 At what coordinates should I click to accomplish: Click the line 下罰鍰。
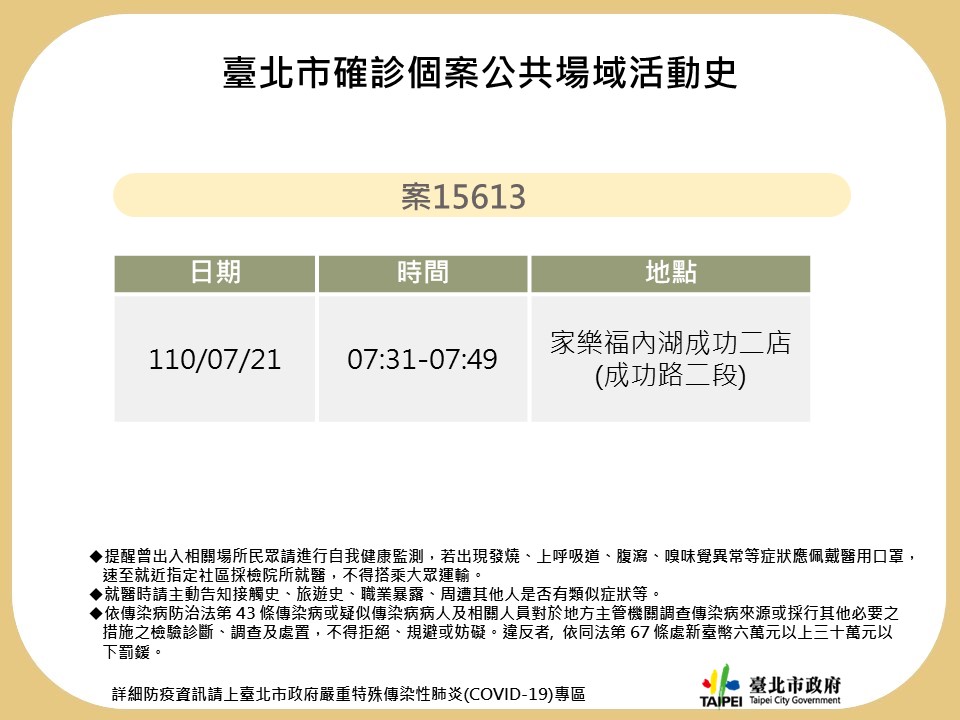click(x=133, y=652)
